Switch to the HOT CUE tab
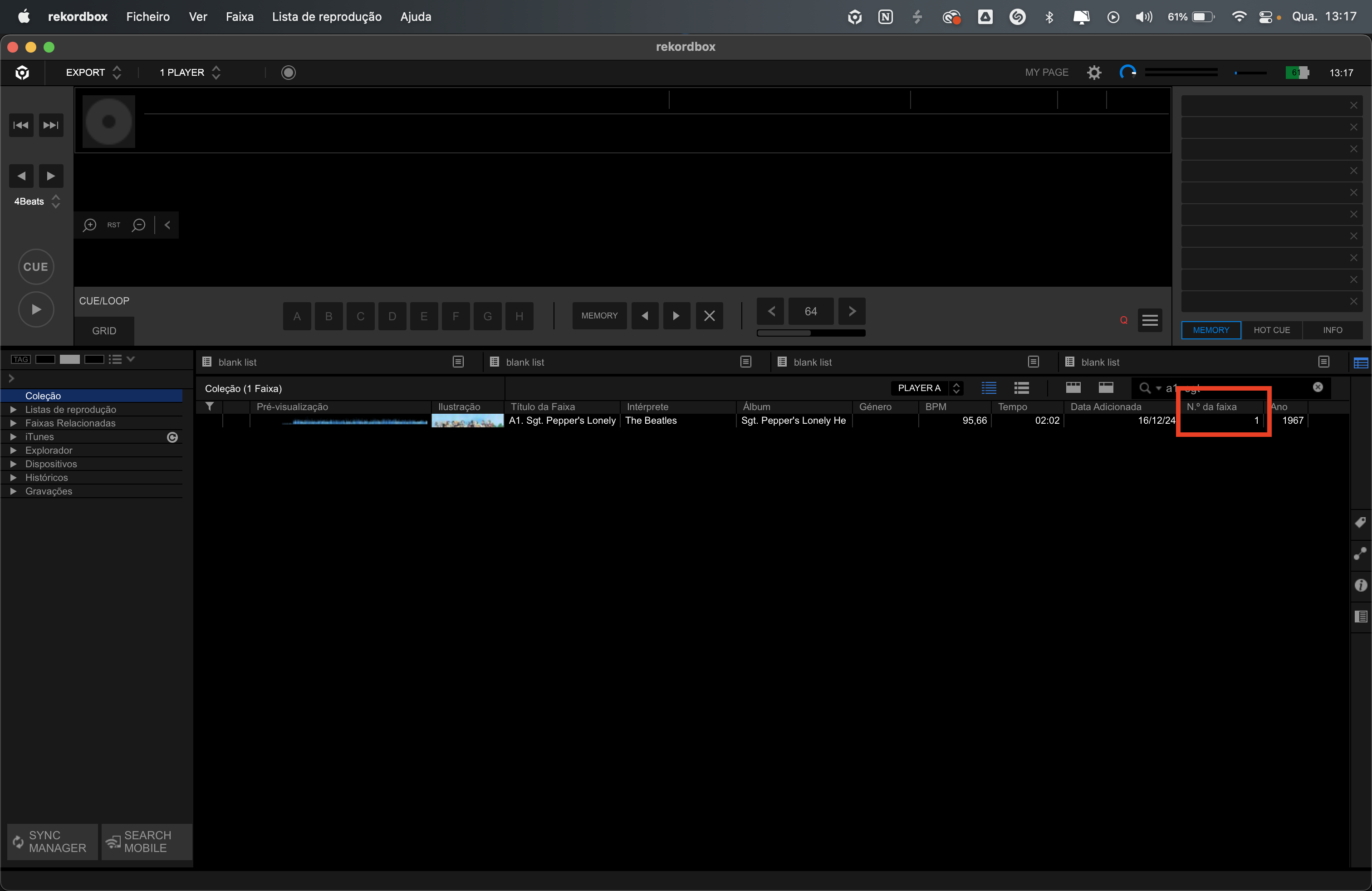1372x891 pixels. click(1271, 330)
